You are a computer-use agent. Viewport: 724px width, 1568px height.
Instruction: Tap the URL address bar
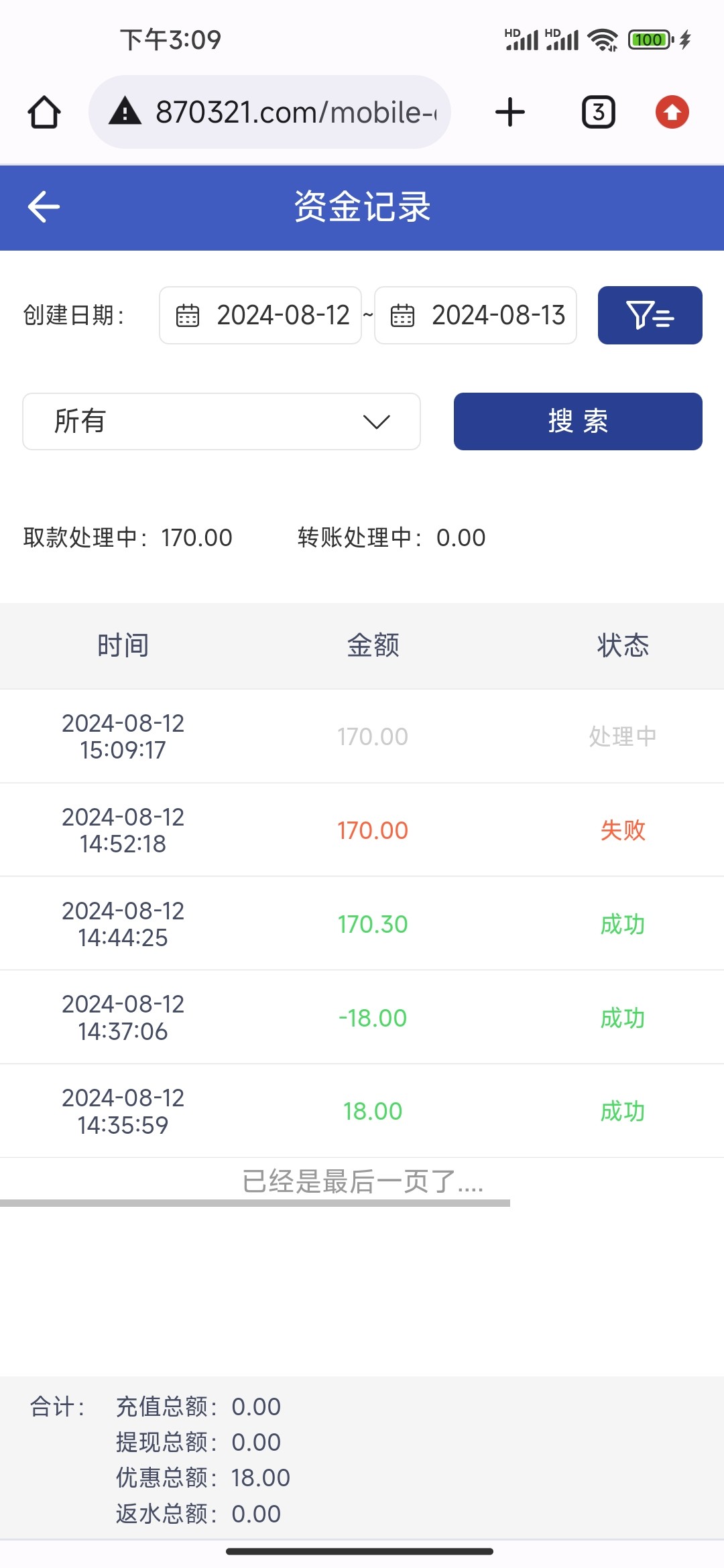[295, 112]
